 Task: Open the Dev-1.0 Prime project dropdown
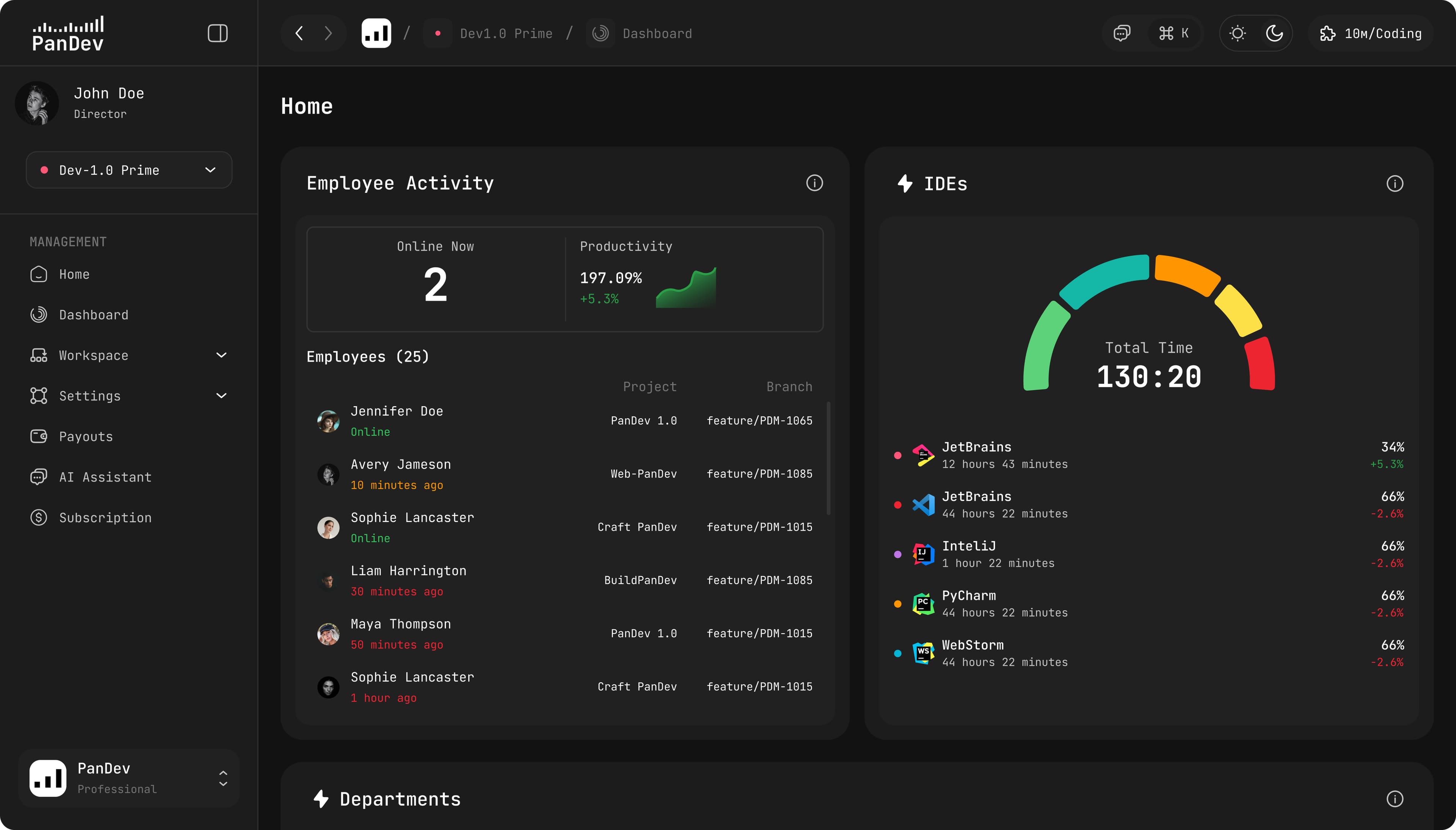pos(129,170)
